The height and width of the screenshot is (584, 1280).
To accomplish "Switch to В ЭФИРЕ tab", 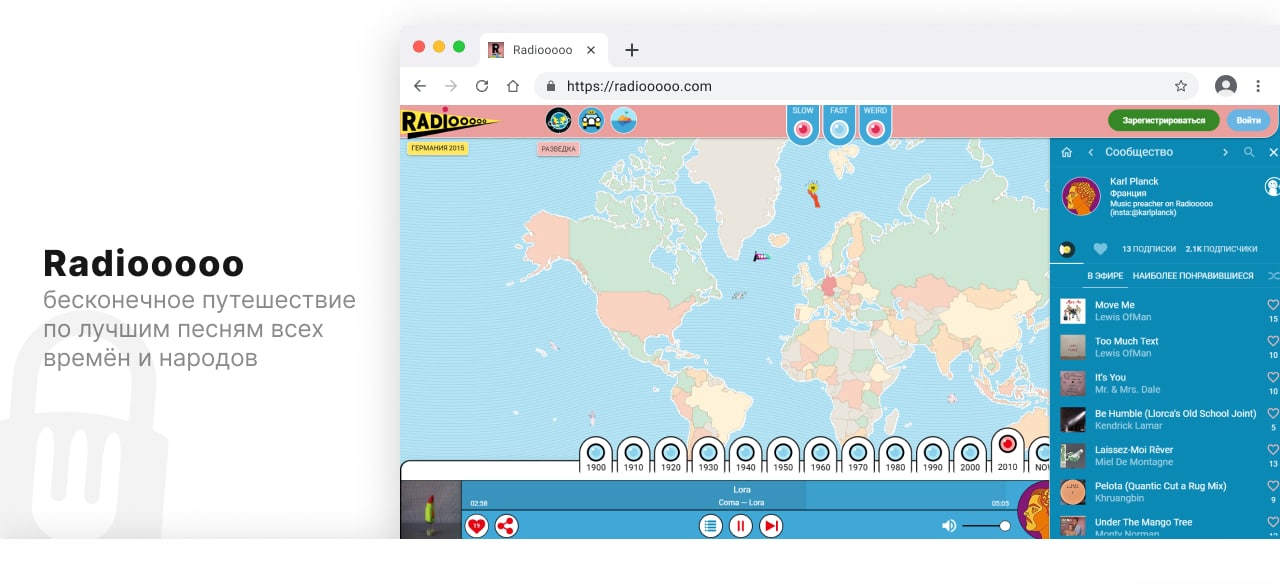I will [x=1105, y=276].
